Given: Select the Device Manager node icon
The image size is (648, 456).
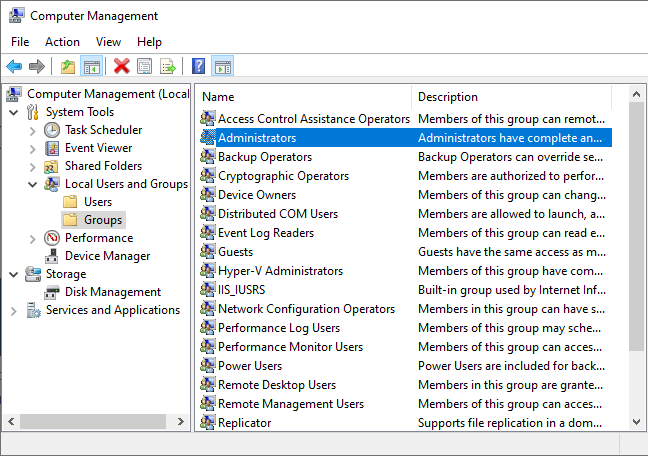Looking at the screenshot, I should click(x=53, y=256).
